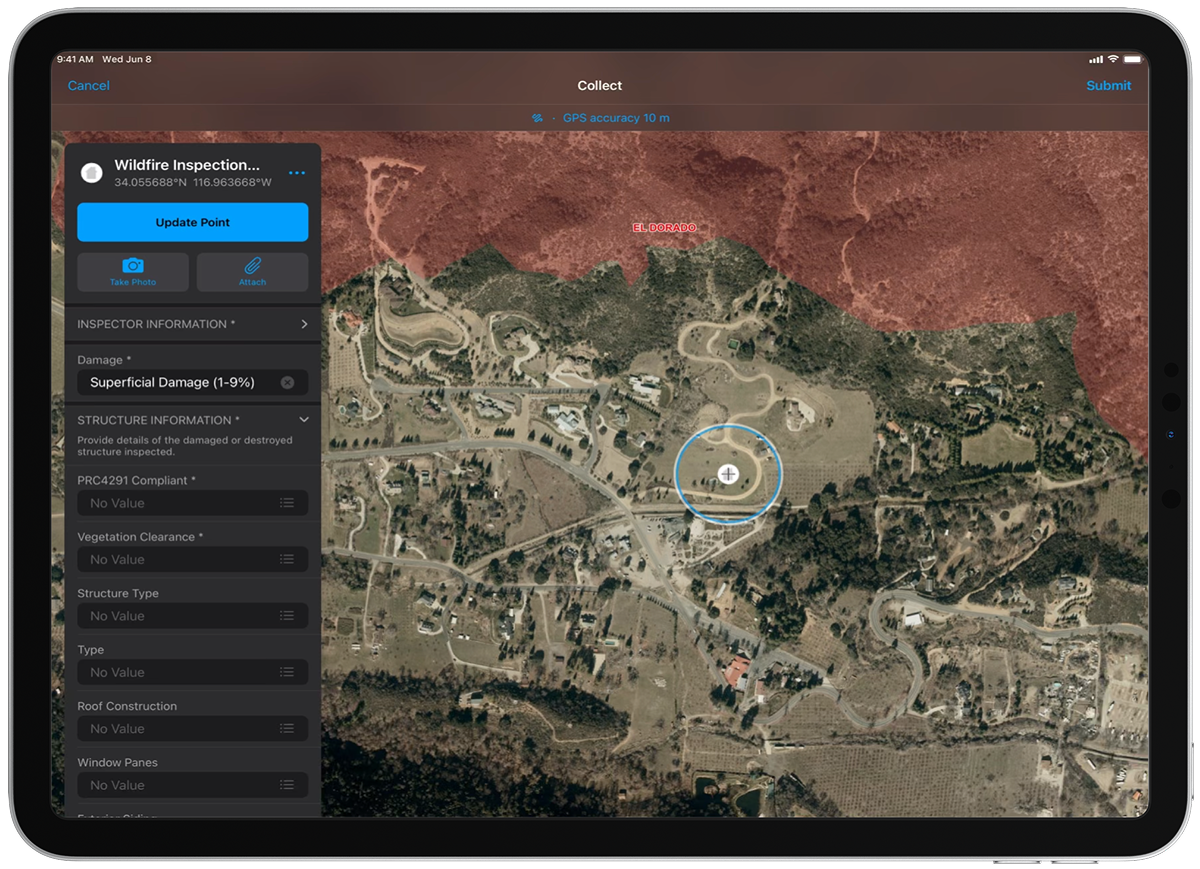Select the Wildfire Inspection structure thumbnail

click(91, 172)
